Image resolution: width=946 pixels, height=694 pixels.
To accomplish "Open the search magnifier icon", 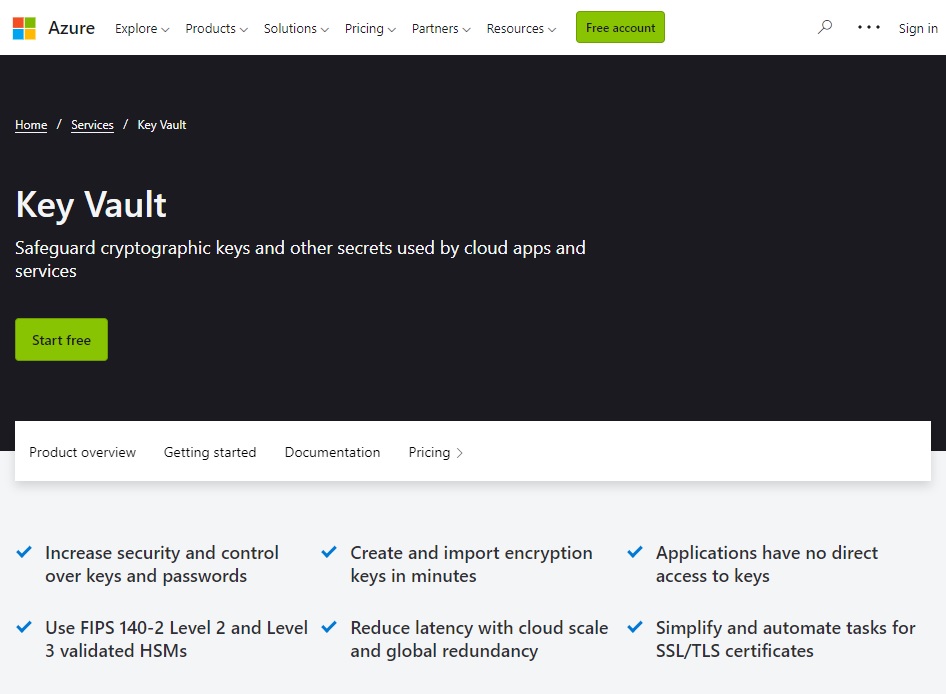I will tap(825, 27).
